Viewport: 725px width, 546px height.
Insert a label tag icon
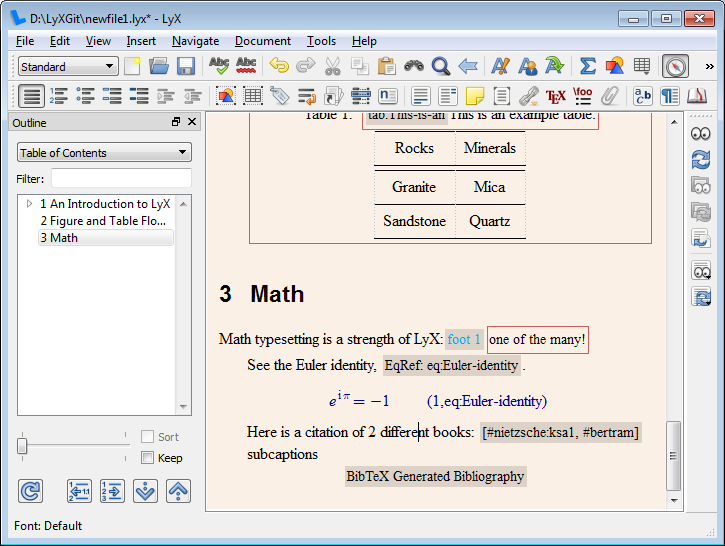(279, 96)
